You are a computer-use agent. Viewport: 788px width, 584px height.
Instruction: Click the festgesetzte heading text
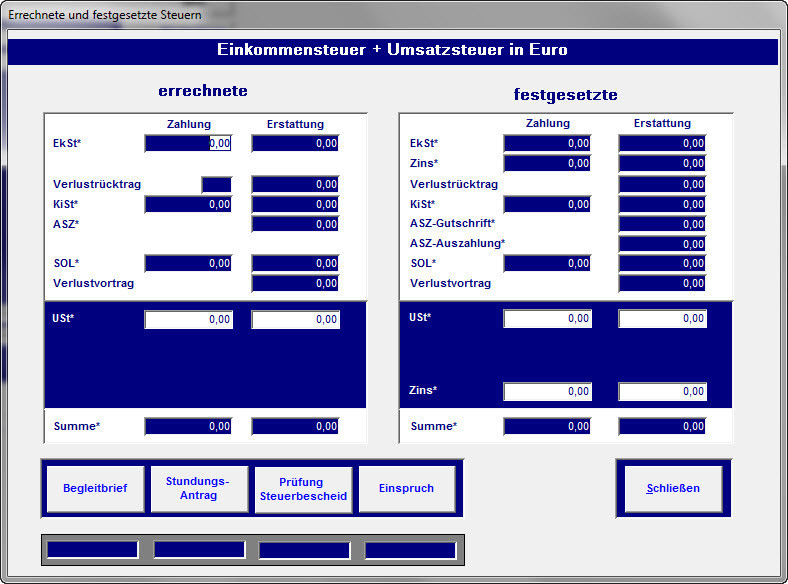pyautogui.click(x=565, y=95)
